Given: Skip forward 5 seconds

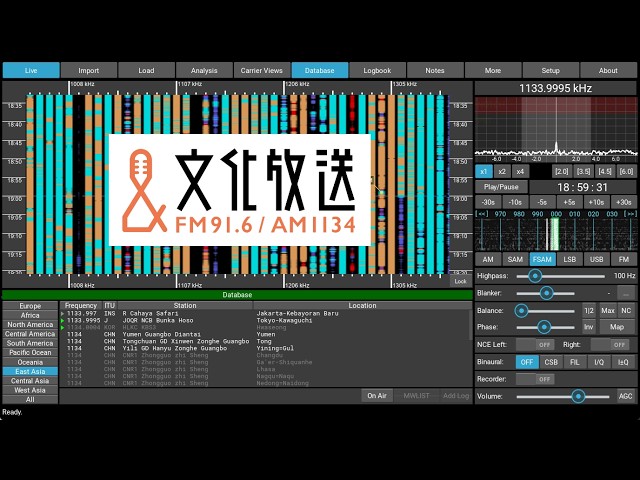Looking at the screenshot, I should click(x=569, y=202).
